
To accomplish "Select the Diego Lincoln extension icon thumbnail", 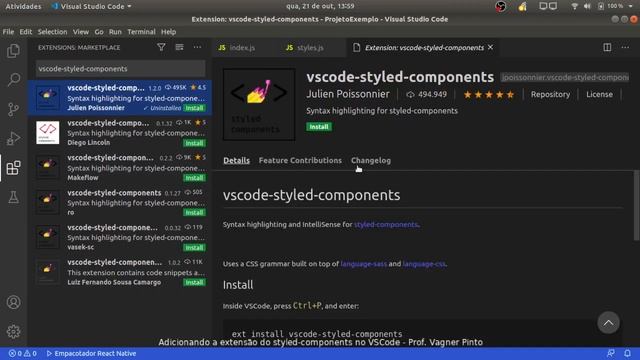I will pos(48,133).
